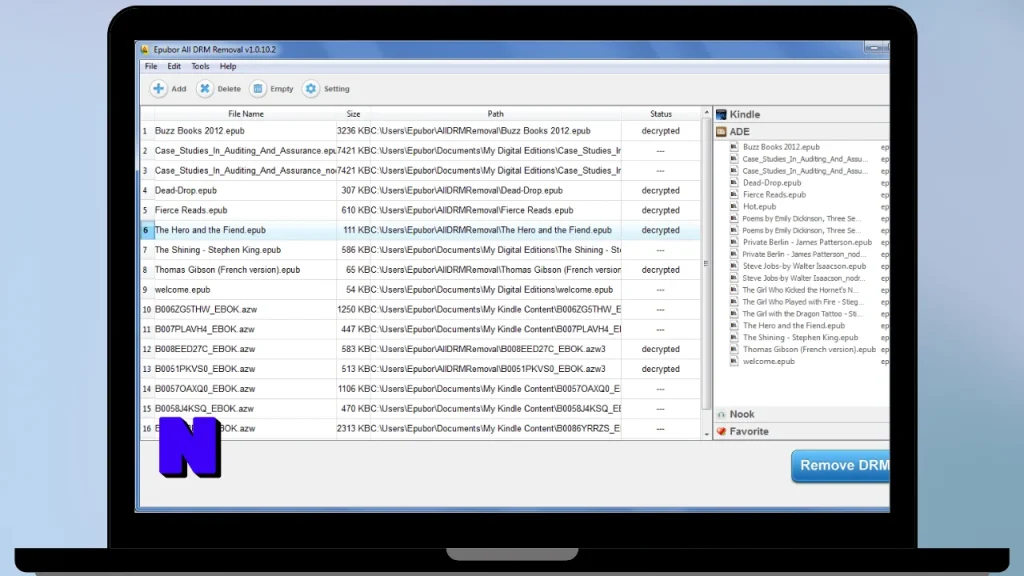Select The Shining - Stephen King.epub table row
The height and width of the screenshot is (576, 1024).
tap(421, 250)
